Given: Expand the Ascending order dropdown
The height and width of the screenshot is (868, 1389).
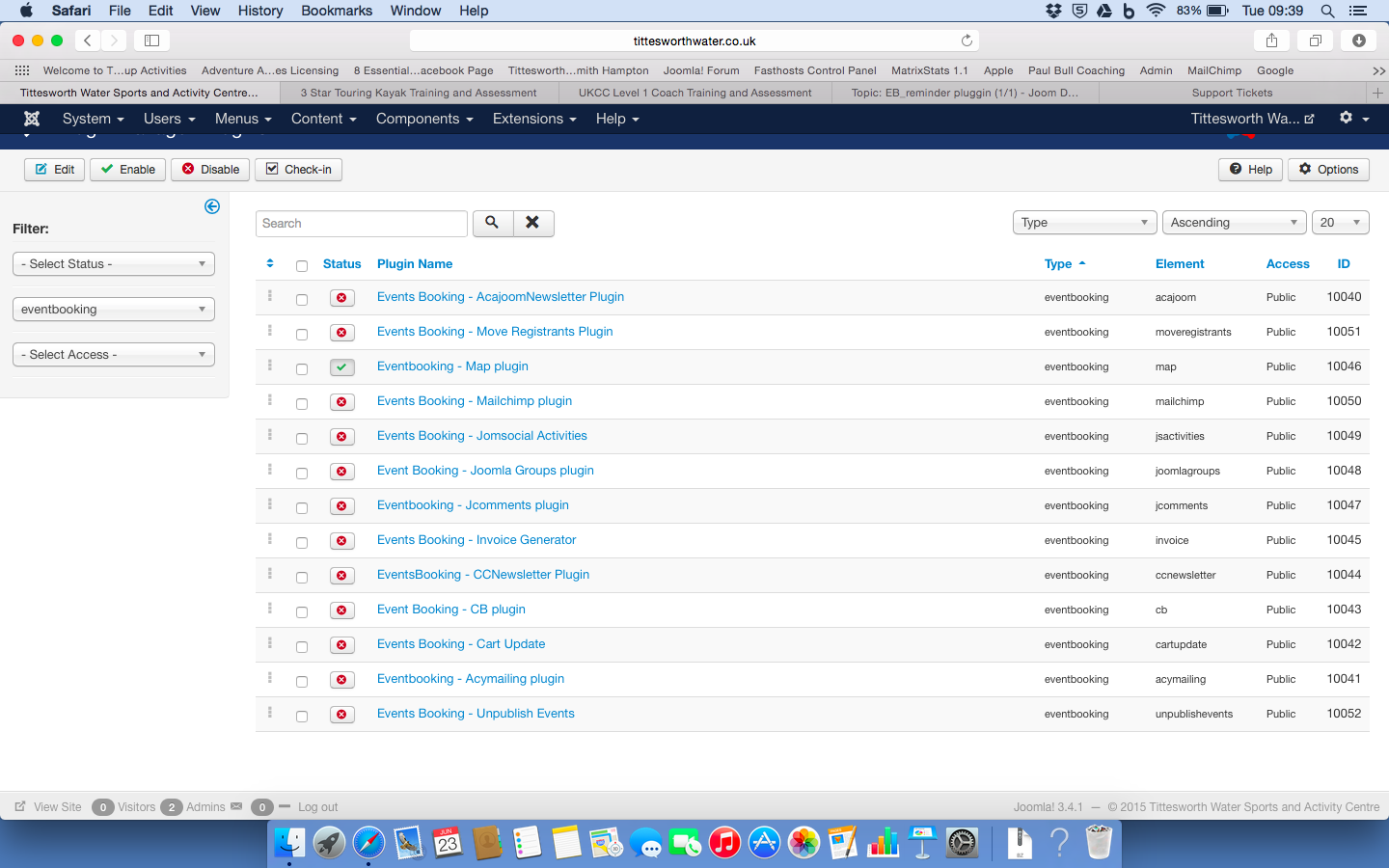Looking at the screenshot, I should click(x=1234, y=223).
